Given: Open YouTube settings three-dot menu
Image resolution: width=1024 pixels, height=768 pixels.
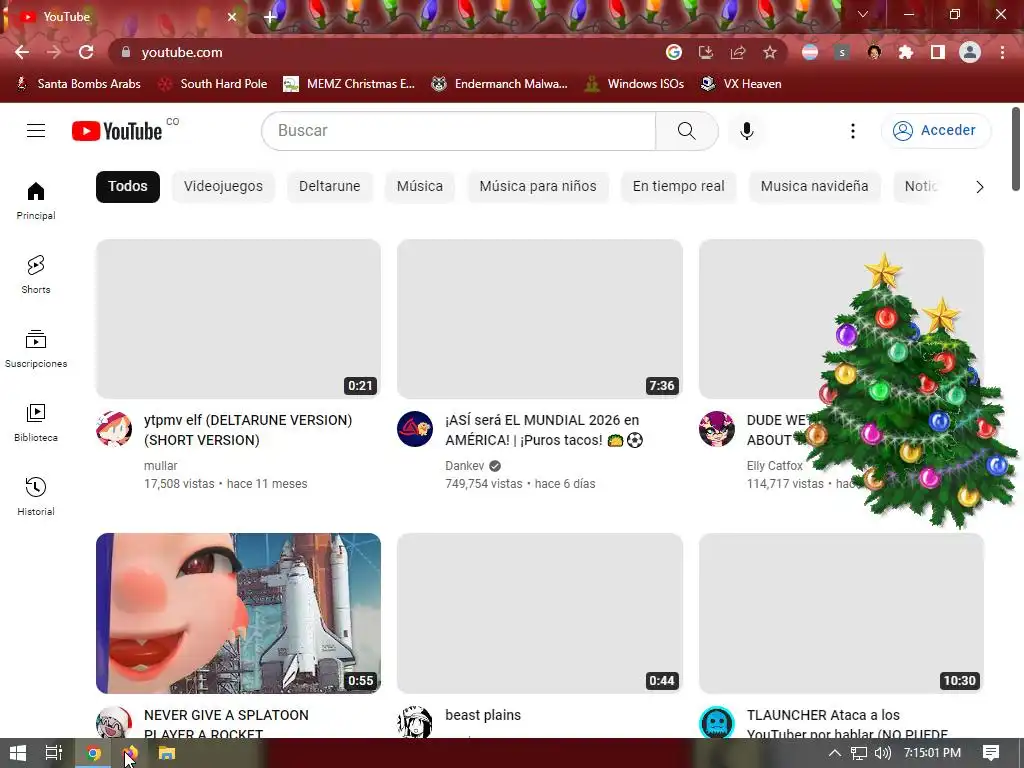Looking at the screenshot, I should pos(852,131).
